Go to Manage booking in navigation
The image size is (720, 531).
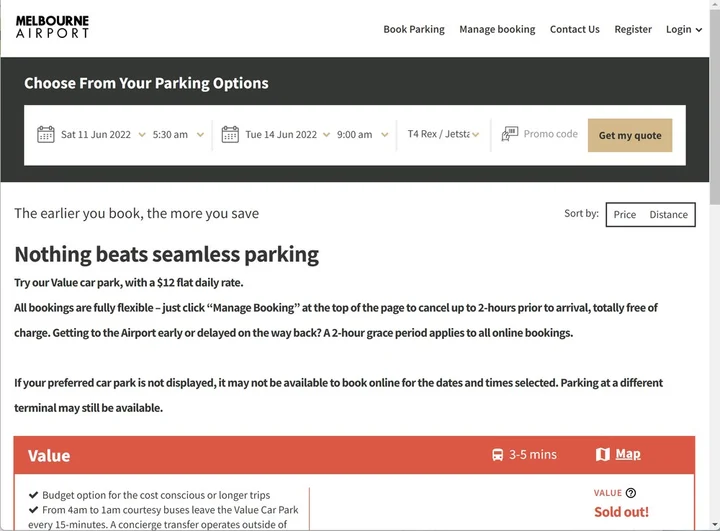click(497, 29)
